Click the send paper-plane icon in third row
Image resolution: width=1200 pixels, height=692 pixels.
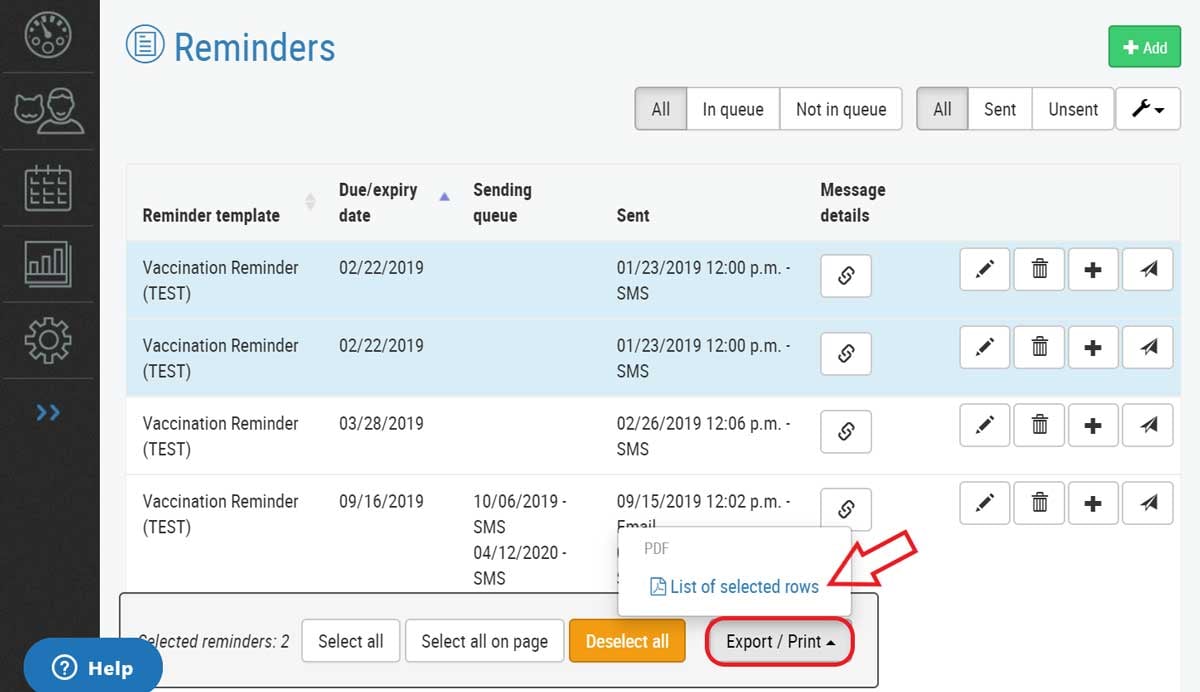click(1148, 425)
